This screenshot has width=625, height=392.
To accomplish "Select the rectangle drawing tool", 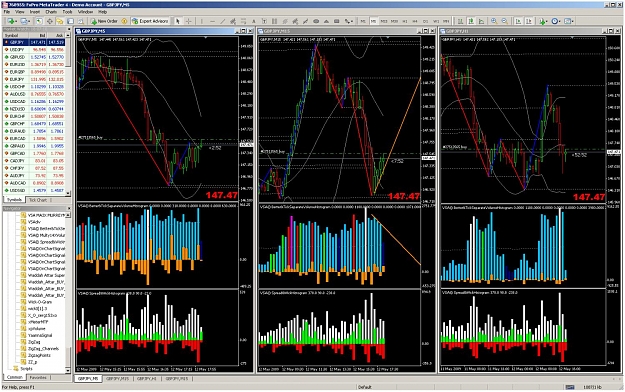I will coord(337,21).
